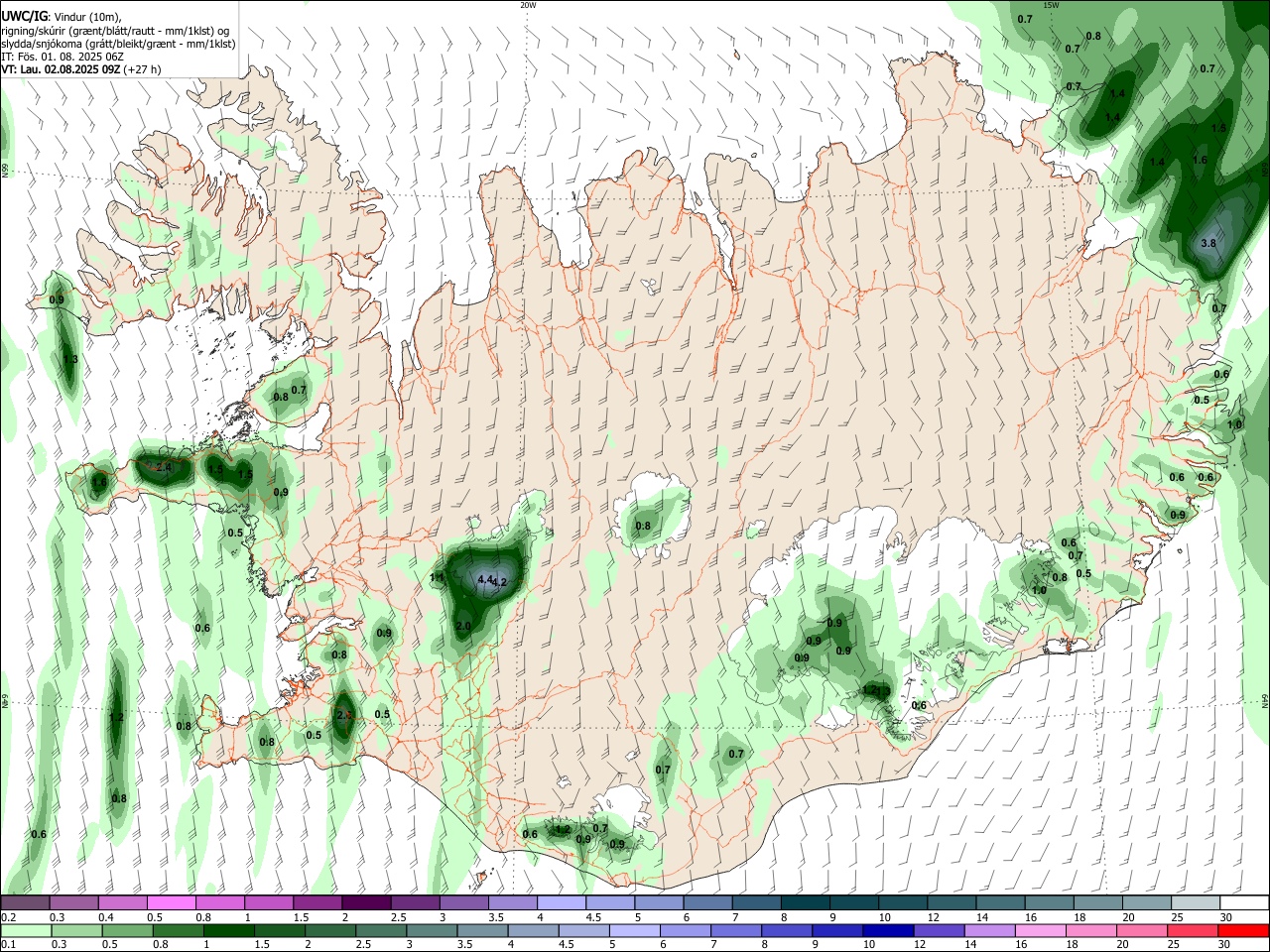Click the 'UWC/IG' title in the header
Screen dimensions: 1270x952
[x=25, y=17]
